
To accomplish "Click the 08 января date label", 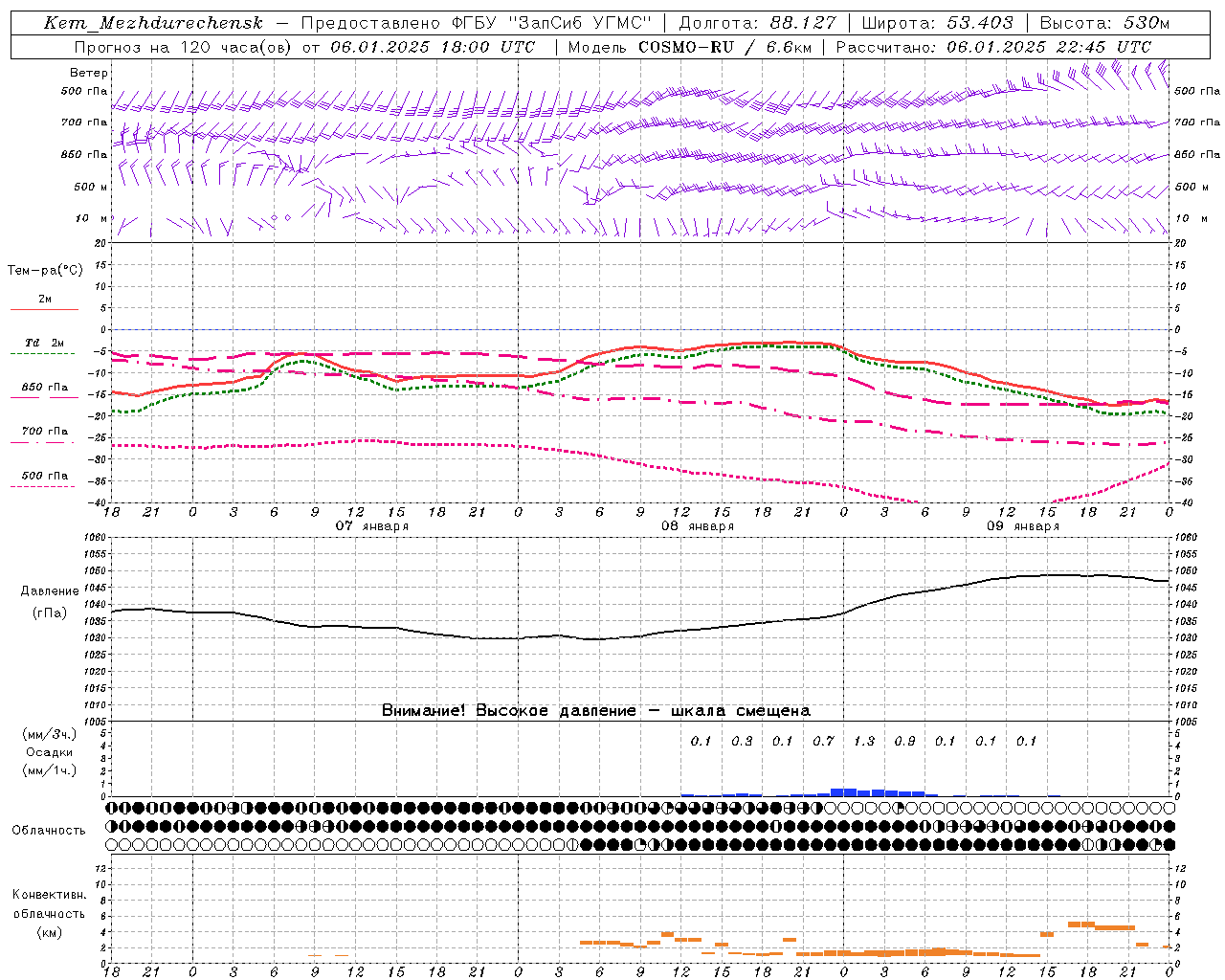I will tap(698, 526).
